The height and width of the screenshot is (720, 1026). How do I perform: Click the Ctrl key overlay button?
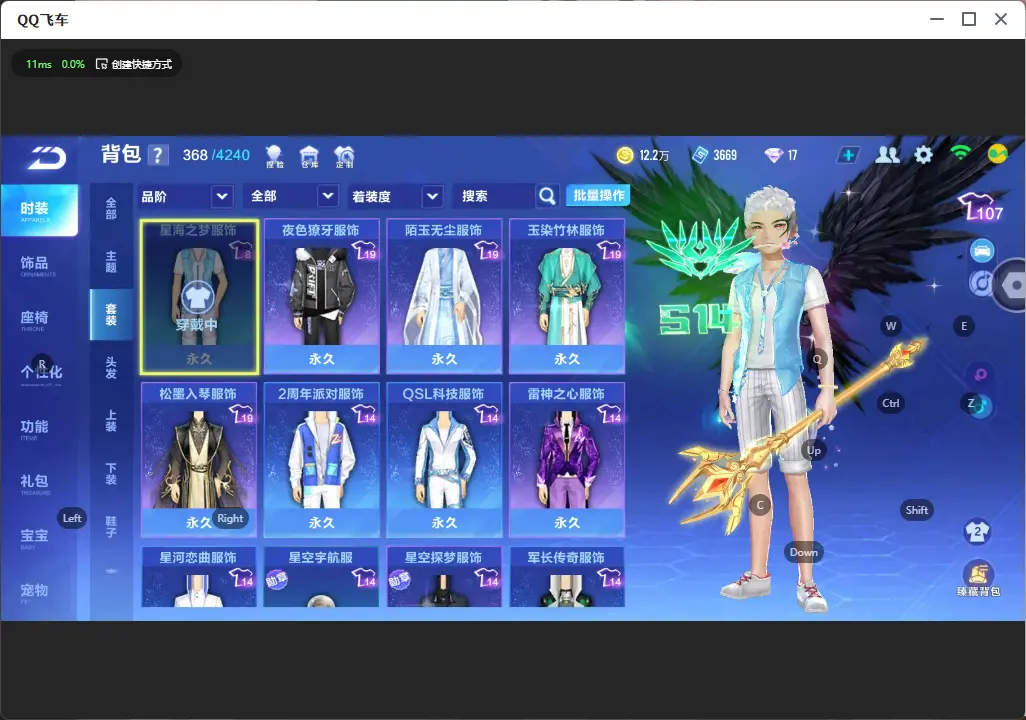point(891,403)
